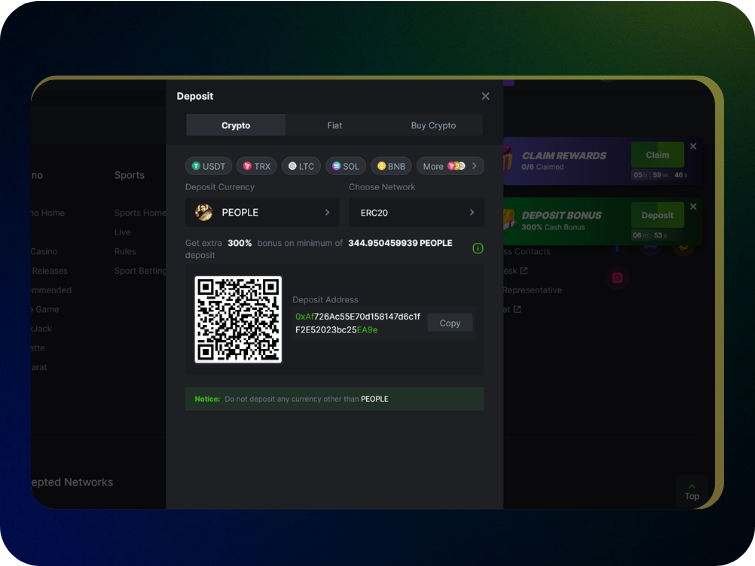Viewport: 755px width, 566px height.
Task: Click the 344.950459939 PEOPLE minimum text
Action: [x=400, y=243]
